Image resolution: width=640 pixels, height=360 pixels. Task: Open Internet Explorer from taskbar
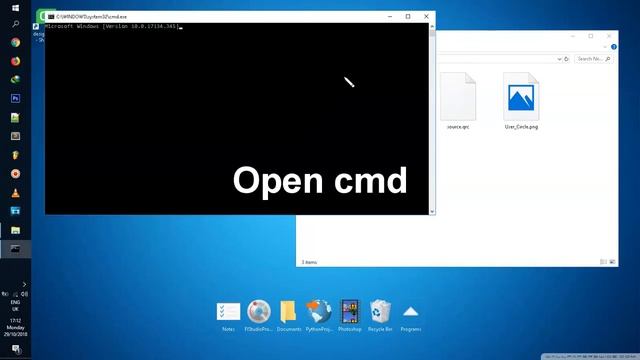16,80
